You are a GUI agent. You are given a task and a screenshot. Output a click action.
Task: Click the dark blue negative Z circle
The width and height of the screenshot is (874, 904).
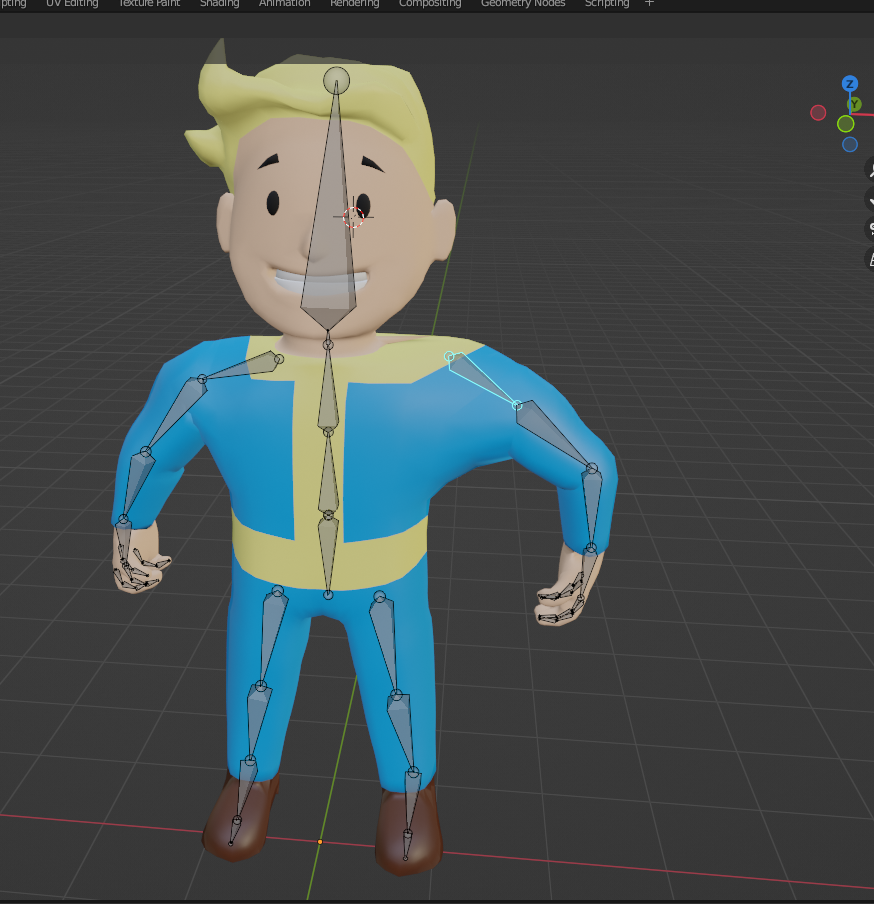[849, 144]
